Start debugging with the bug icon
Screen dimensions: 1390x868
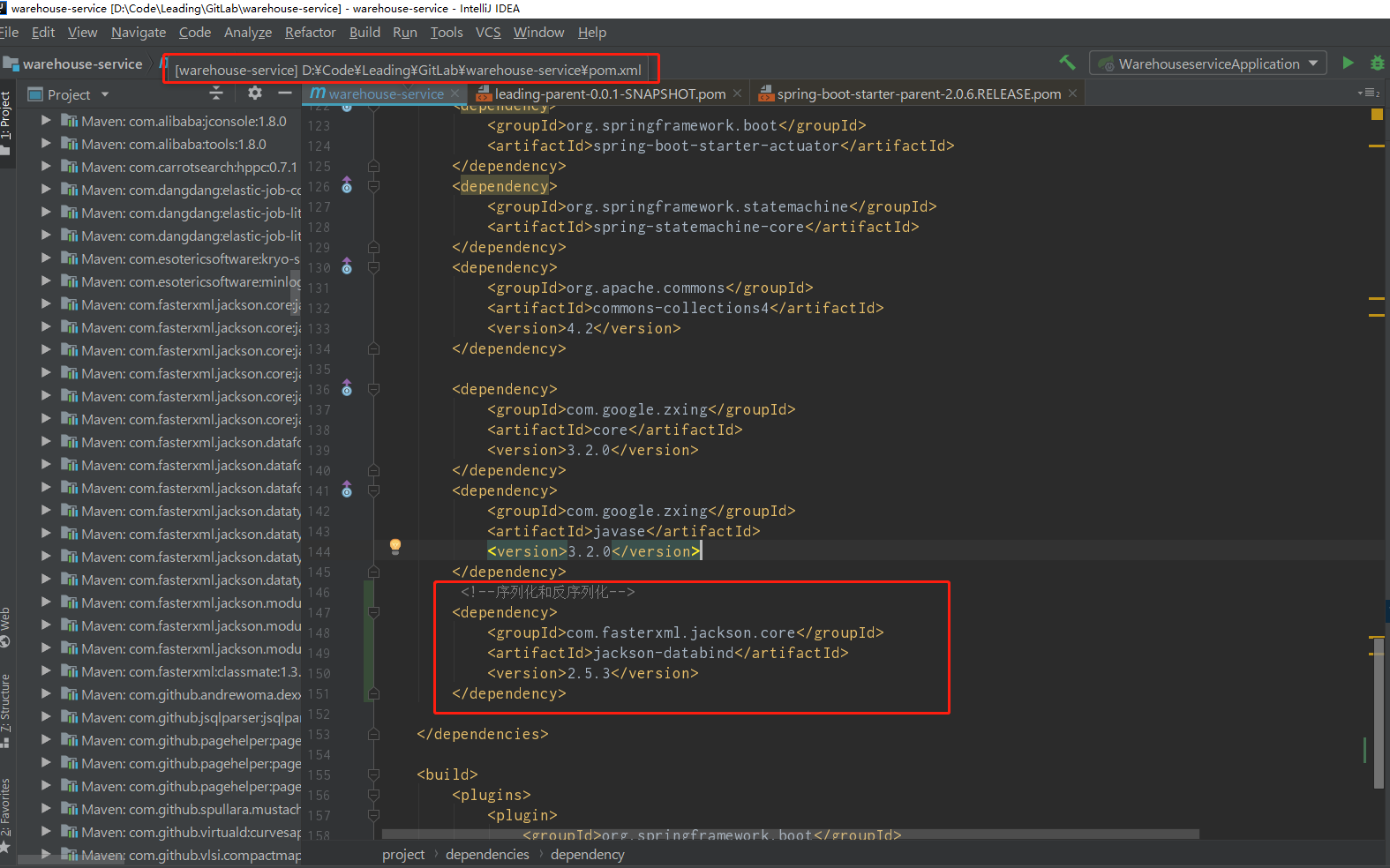pos(1377,63)
